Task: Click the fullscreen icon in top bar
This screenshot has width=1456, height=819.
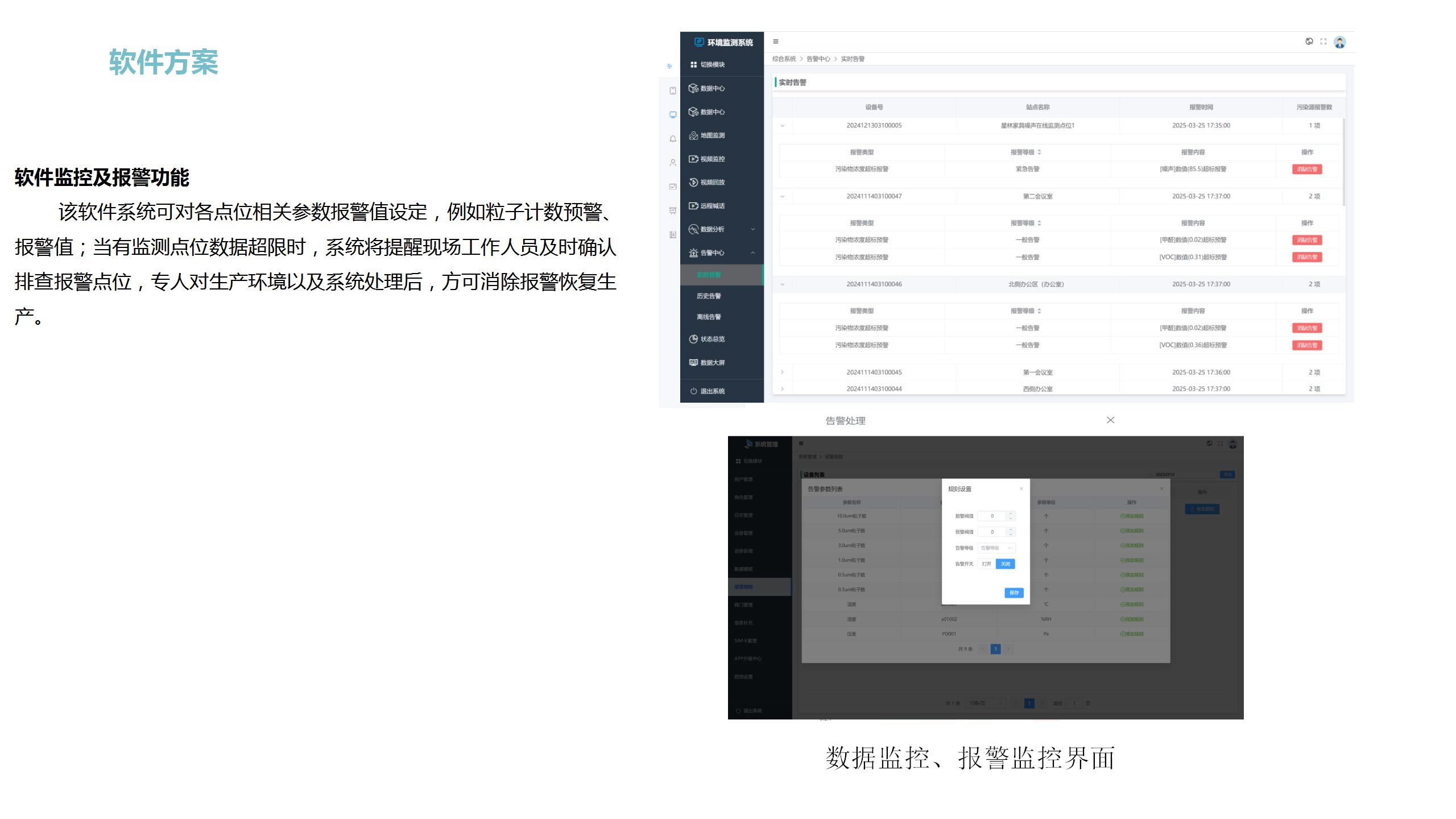Action: (x=1323, y=42)
